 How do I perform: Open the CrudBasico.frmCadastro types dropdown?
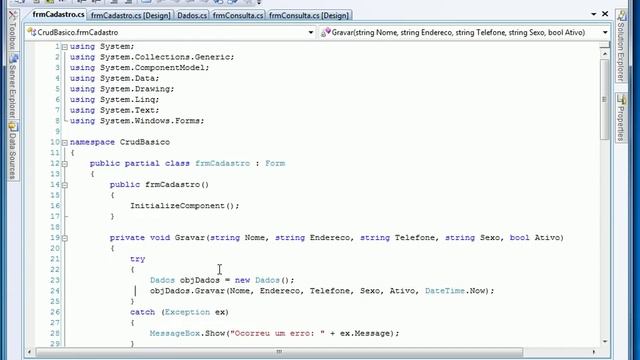click(311, 32)
